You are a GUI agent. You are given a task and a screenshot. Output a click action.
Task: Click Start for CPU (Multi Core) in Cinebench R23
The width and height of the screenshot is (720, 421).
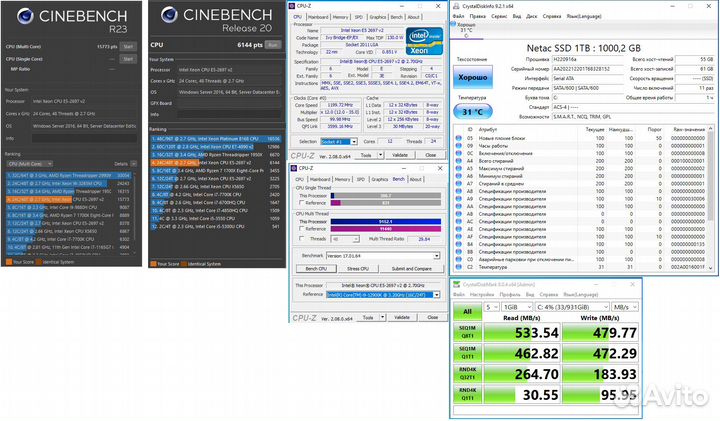(x=128, y=46)
